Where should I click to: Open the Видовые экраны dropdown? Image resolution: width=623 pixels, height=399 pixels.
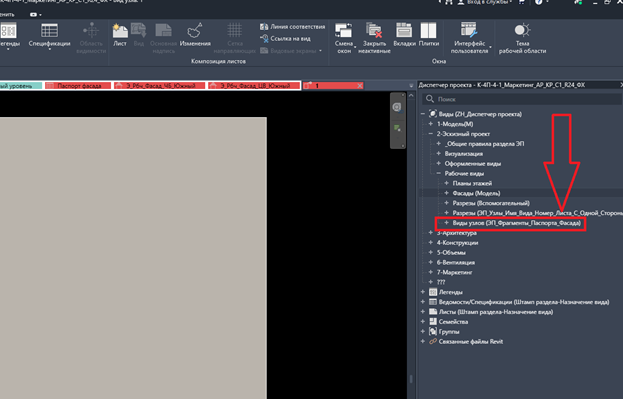(291, 50)
